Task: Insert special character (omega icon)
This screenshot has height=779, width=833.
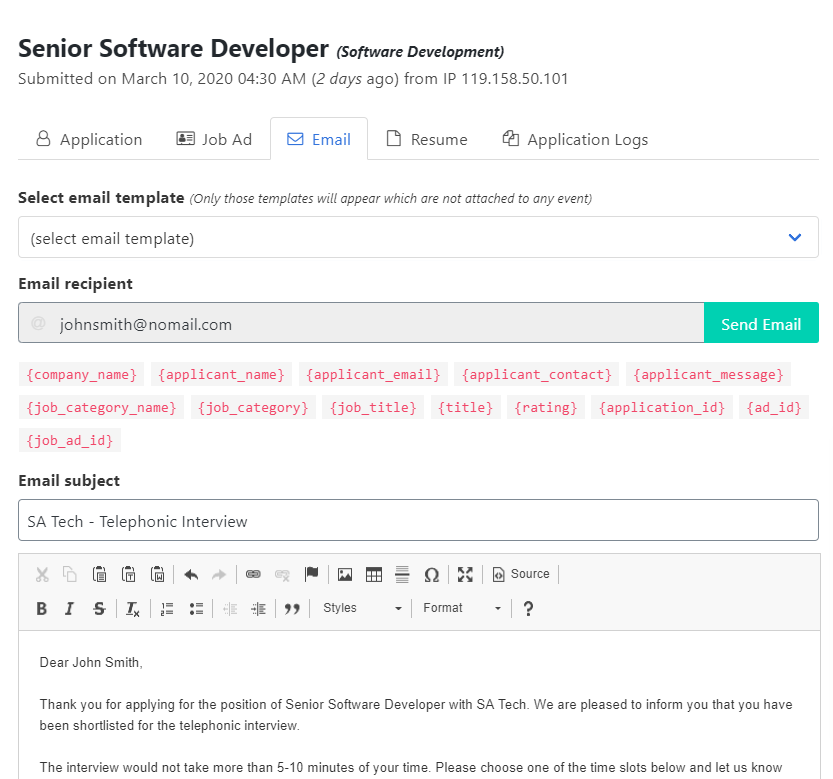Action: pos(432,574)
